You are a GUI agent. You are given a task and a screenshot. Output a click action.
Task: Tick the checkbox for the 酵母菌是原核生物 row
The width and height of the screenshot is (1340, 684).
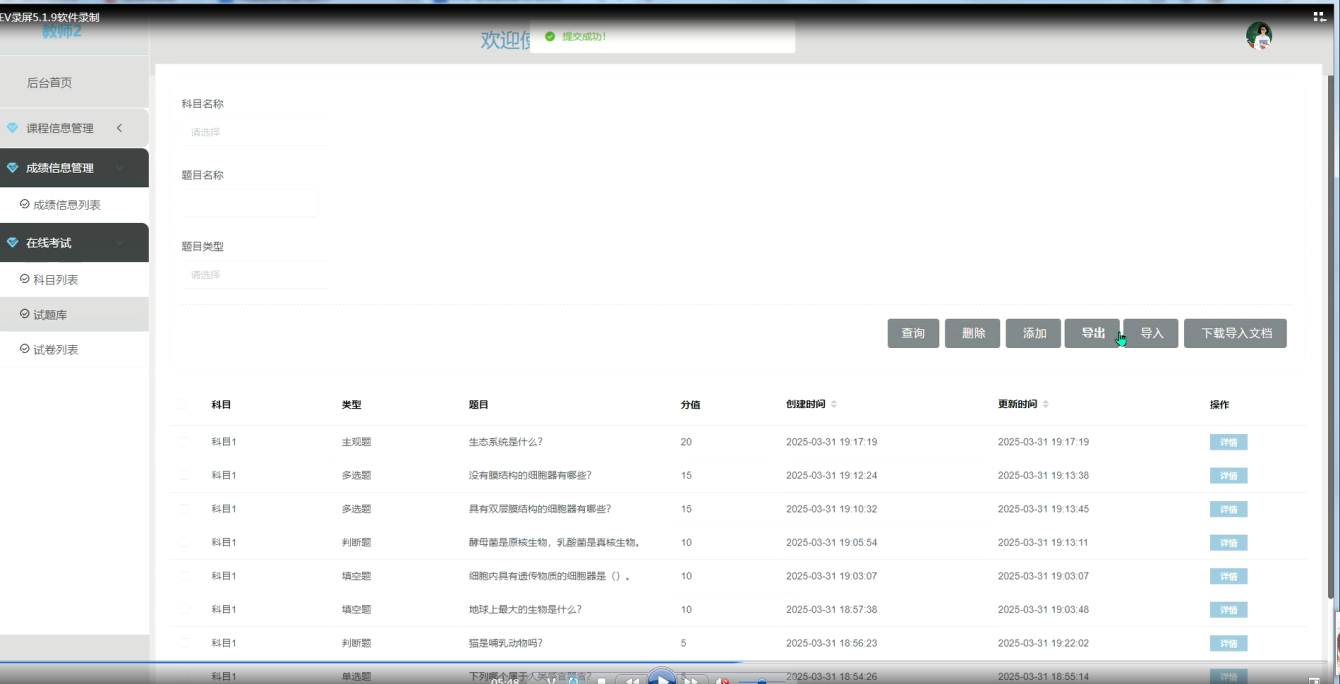pos(184,542)
